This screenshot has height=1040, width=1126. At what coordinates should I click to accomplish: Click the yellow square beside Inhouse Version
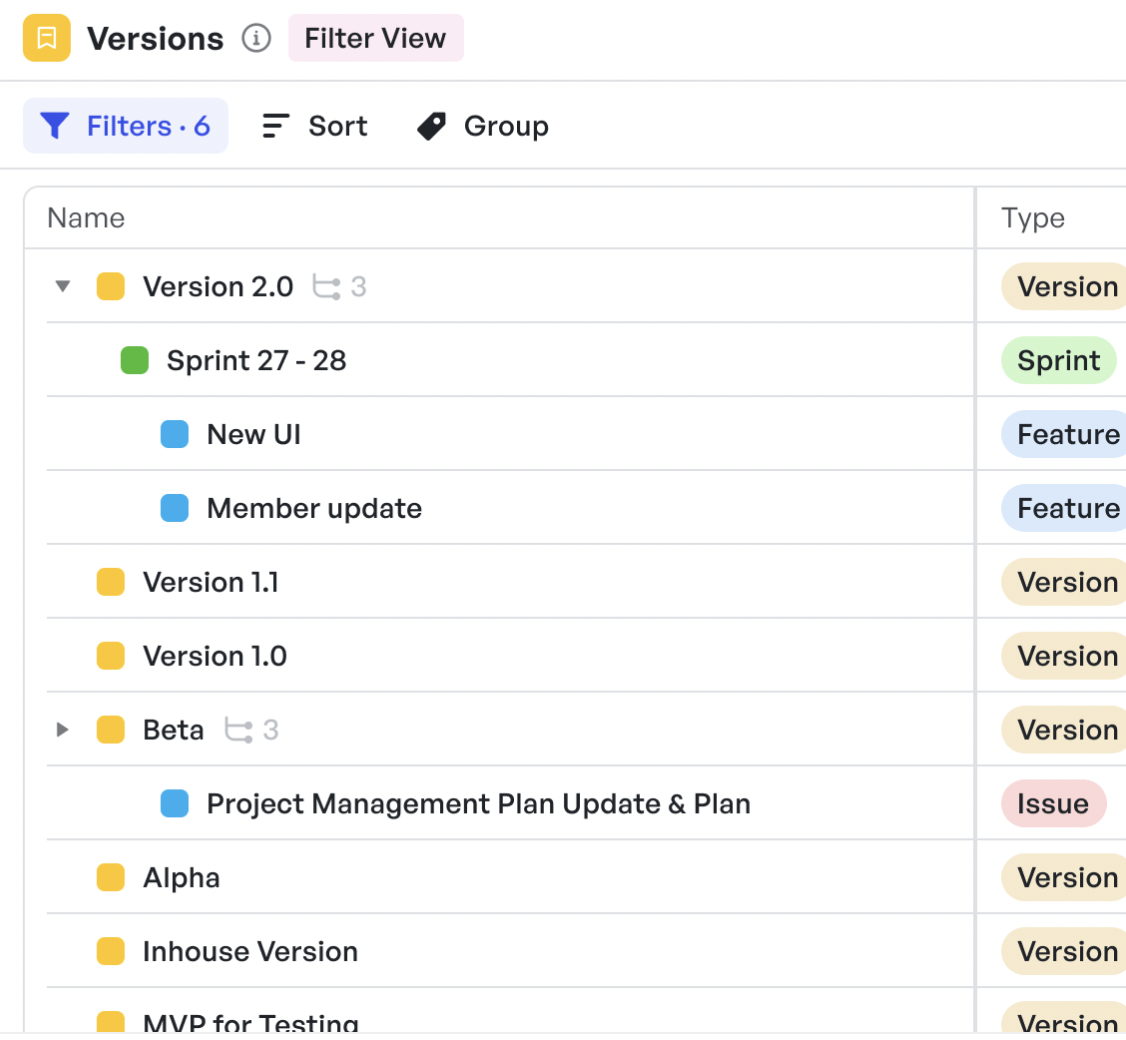[111, 951]
